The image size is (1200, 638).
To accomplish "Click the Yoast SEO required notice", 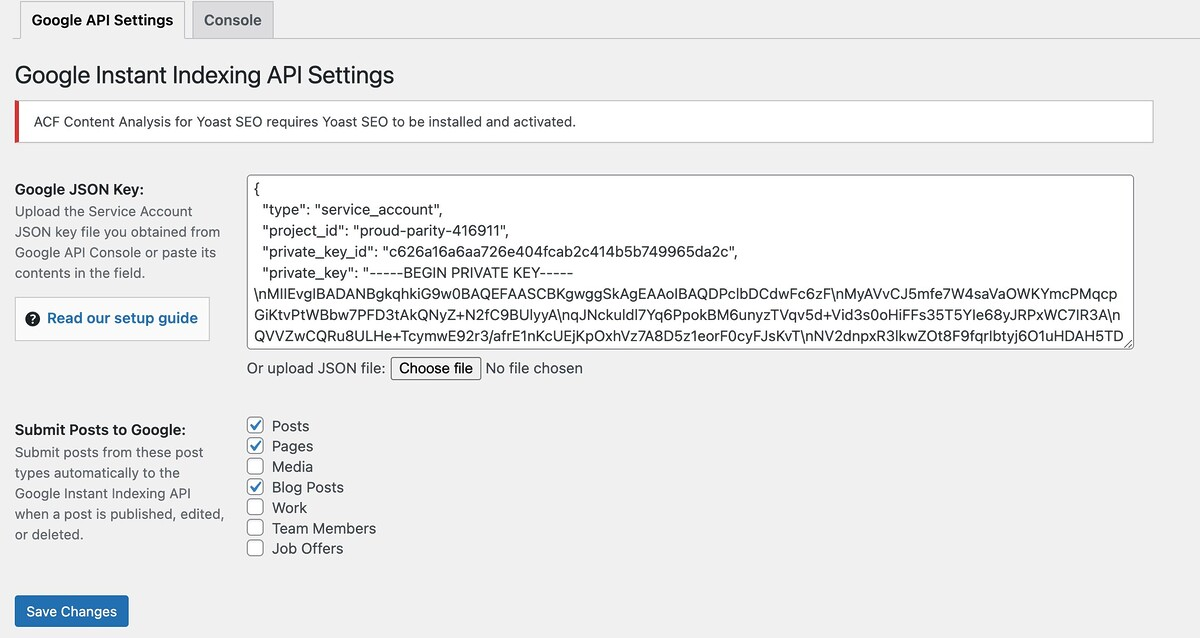I will 584,122.
